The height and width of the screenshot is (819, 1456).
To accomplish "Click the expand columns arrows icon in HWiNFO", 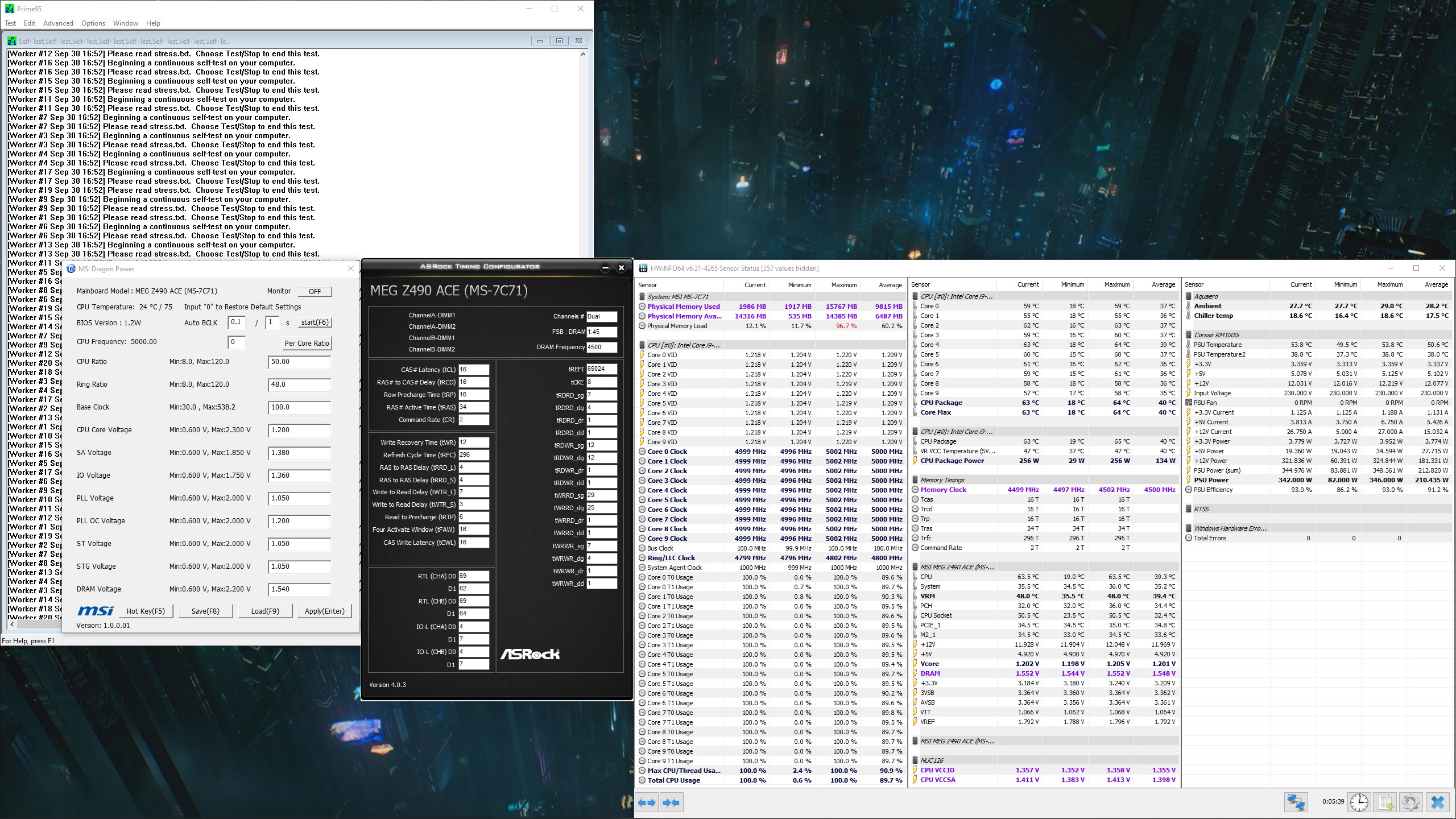I will coord(646,803).
